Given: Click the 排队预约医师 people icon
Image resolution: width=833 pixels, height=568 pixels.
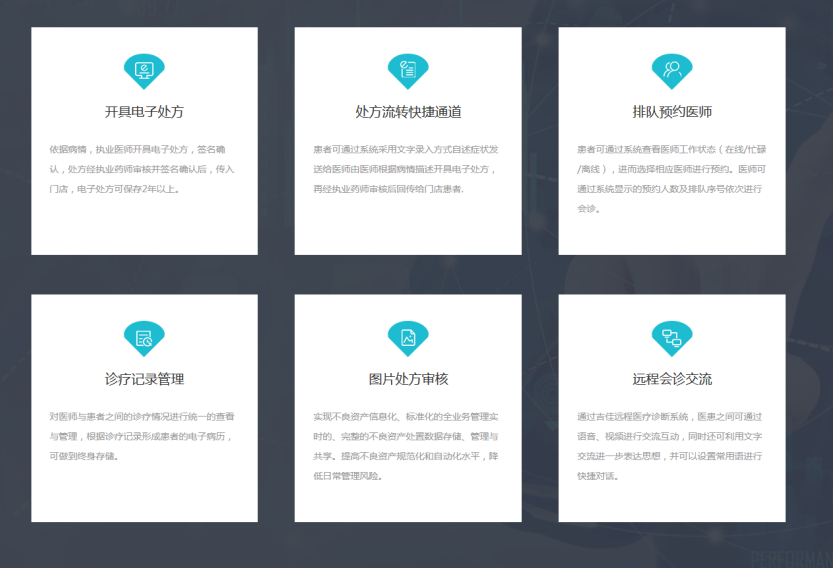Looking at the screenshot, I should pyautogui.click(x=672, y=71).
